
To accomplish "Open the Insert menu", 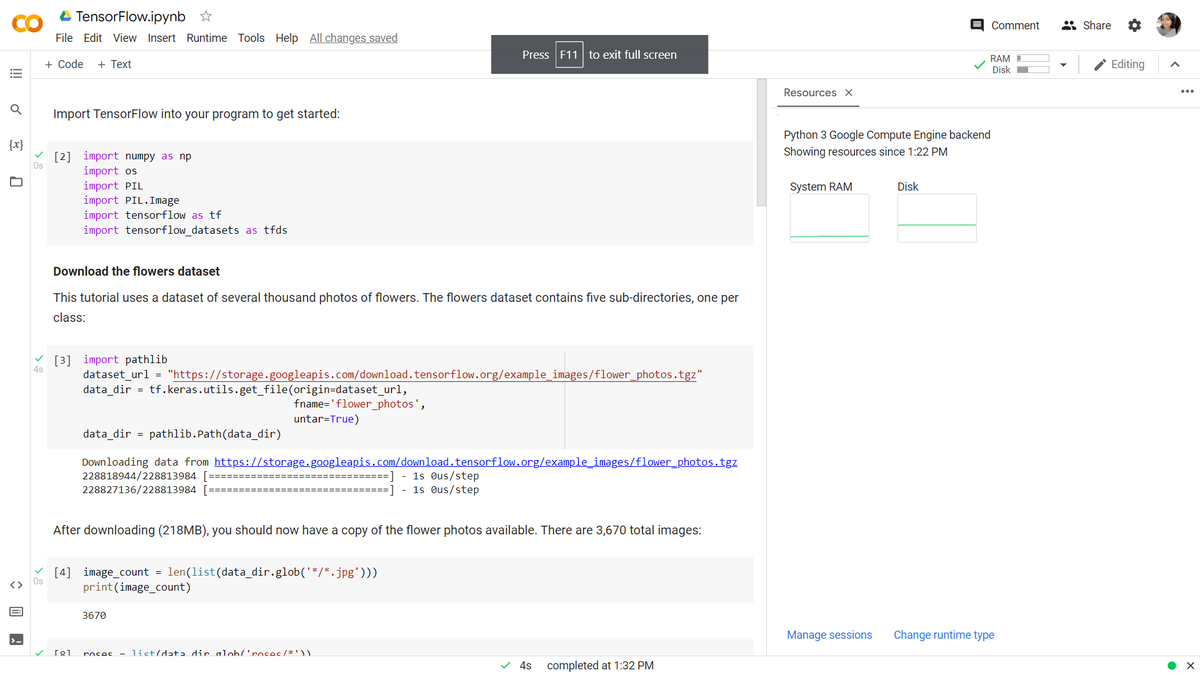I will [x=162, y=38].
